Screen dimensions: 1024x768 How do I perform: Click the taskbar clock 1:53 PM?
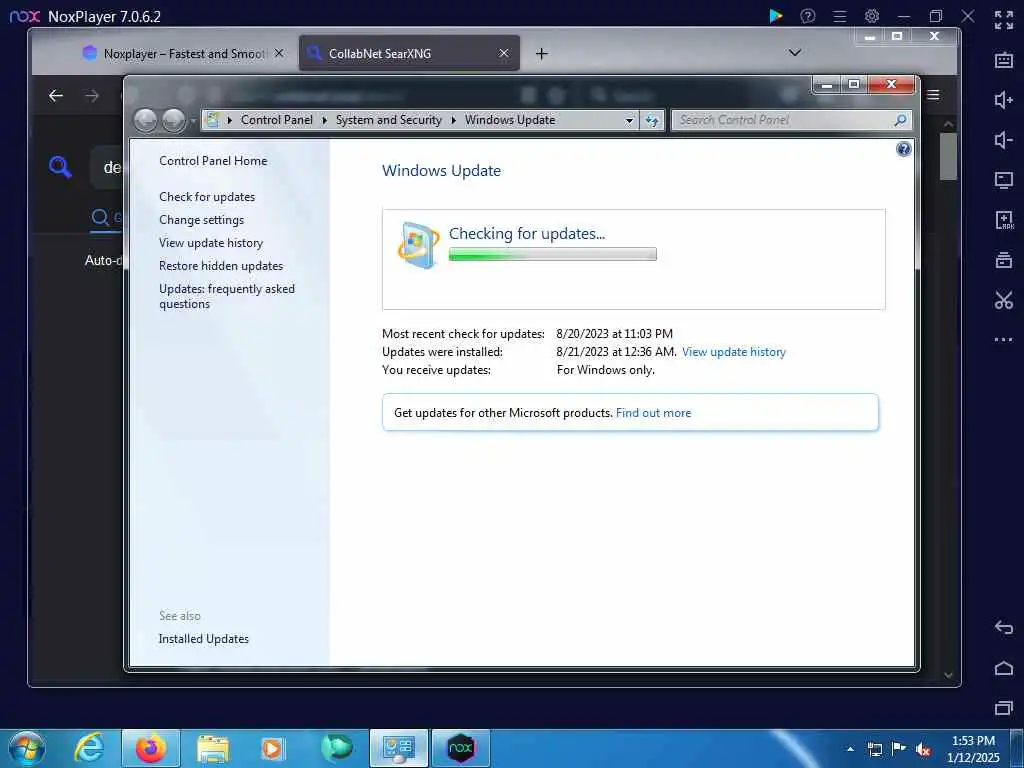tap(973, 741)
